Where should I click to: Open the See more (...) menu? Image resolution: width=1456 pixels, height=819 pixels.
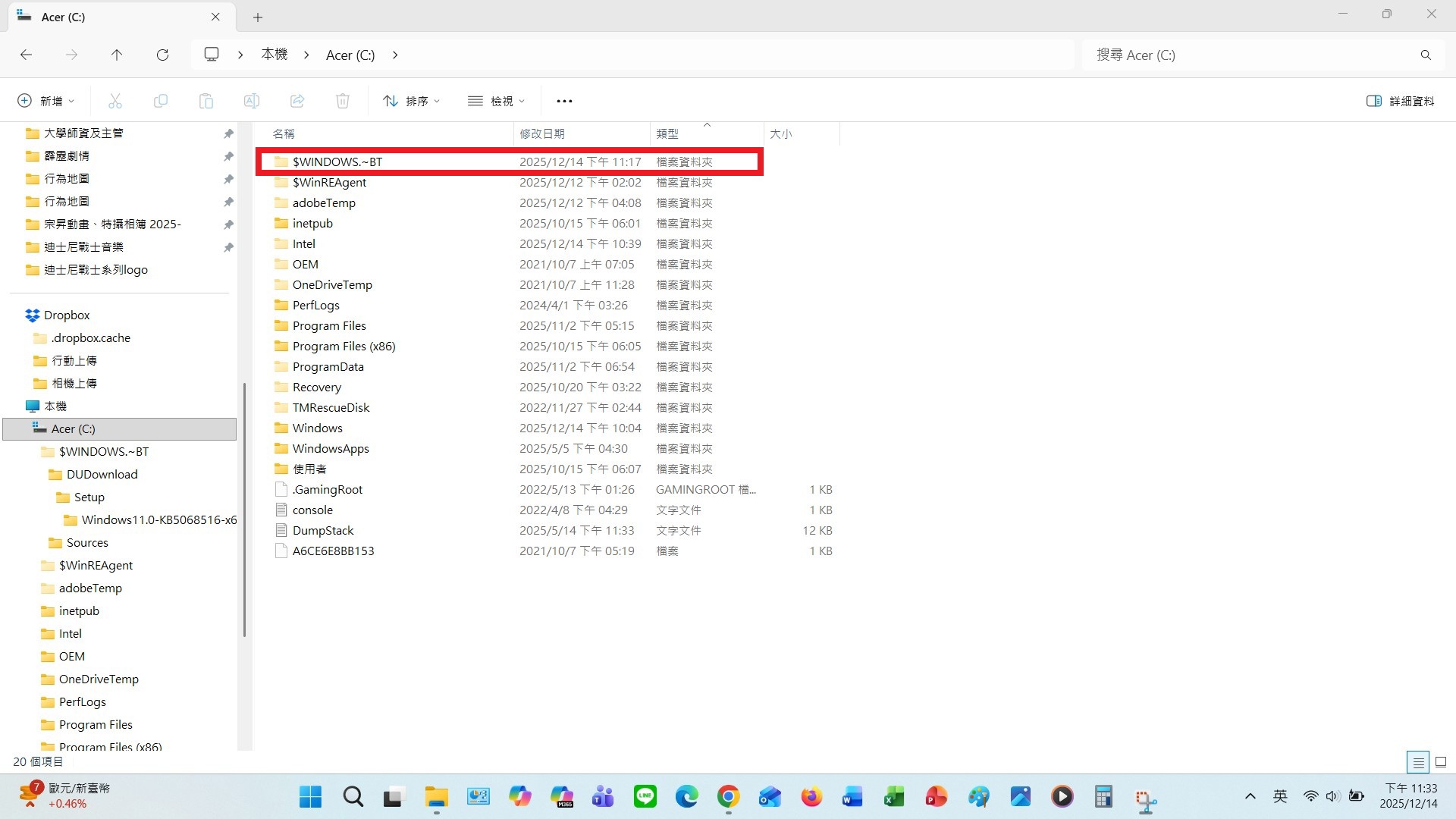click(x=564, y=100)
